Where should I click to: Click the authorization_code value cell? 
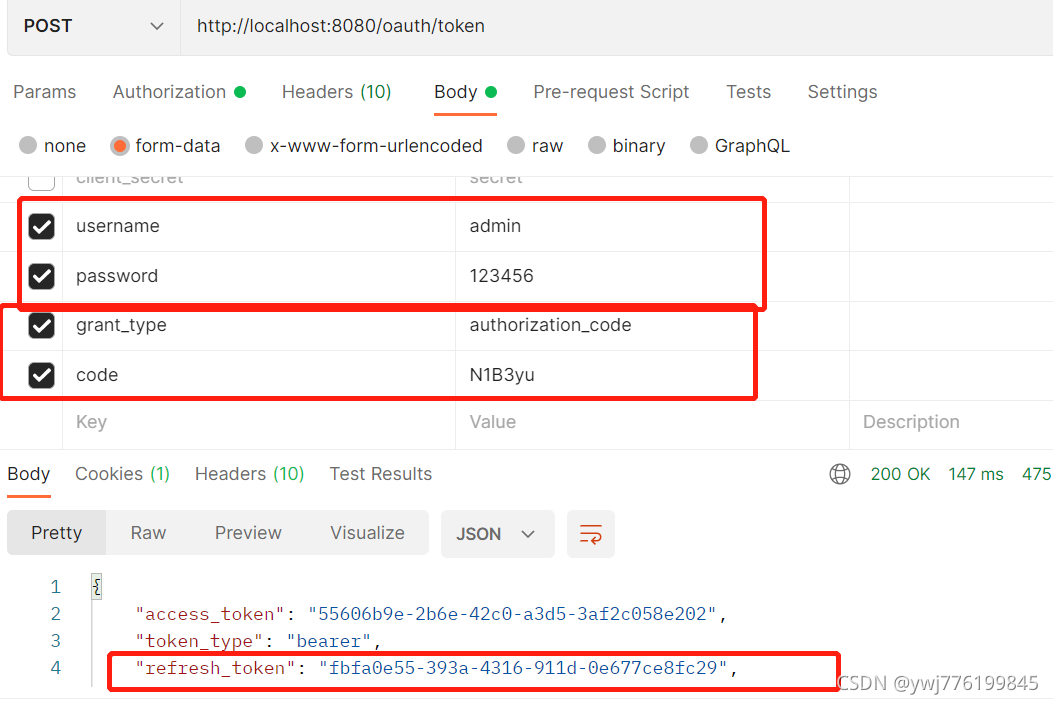[x=651, y=325]
